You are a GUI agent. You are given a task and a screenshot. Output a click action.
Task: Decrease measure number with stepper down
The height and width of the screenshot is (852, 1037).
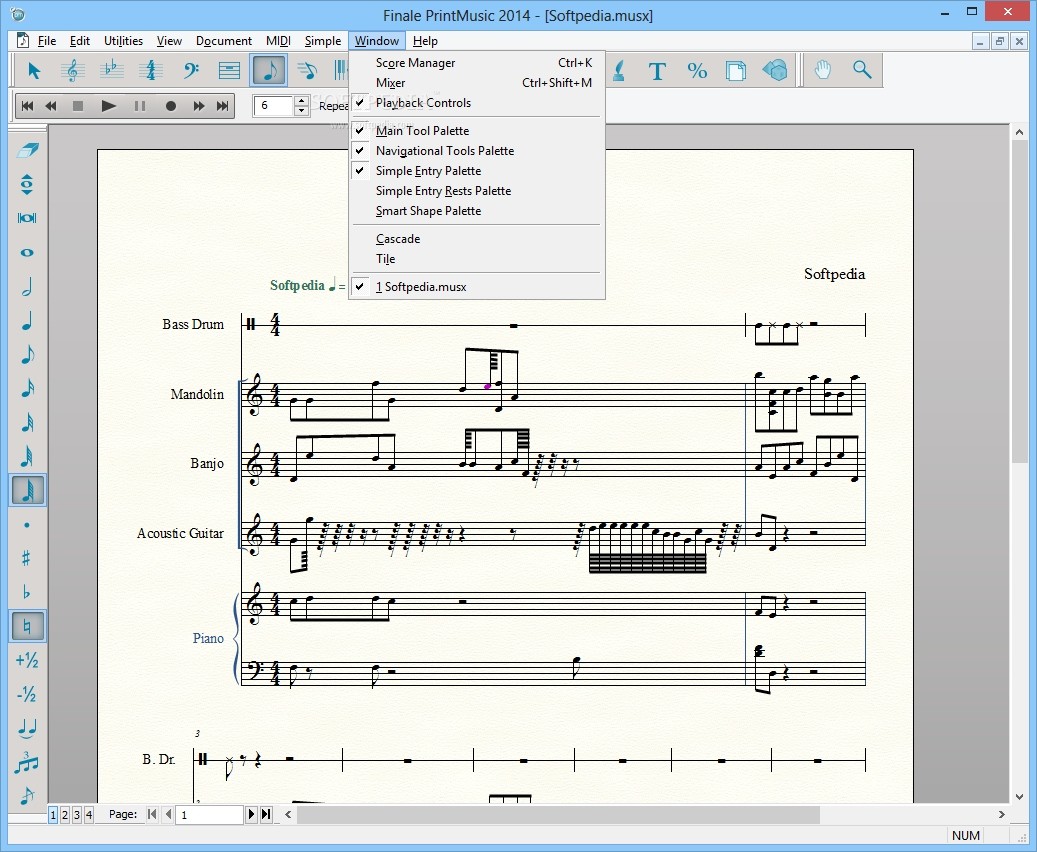pos(301,111)
